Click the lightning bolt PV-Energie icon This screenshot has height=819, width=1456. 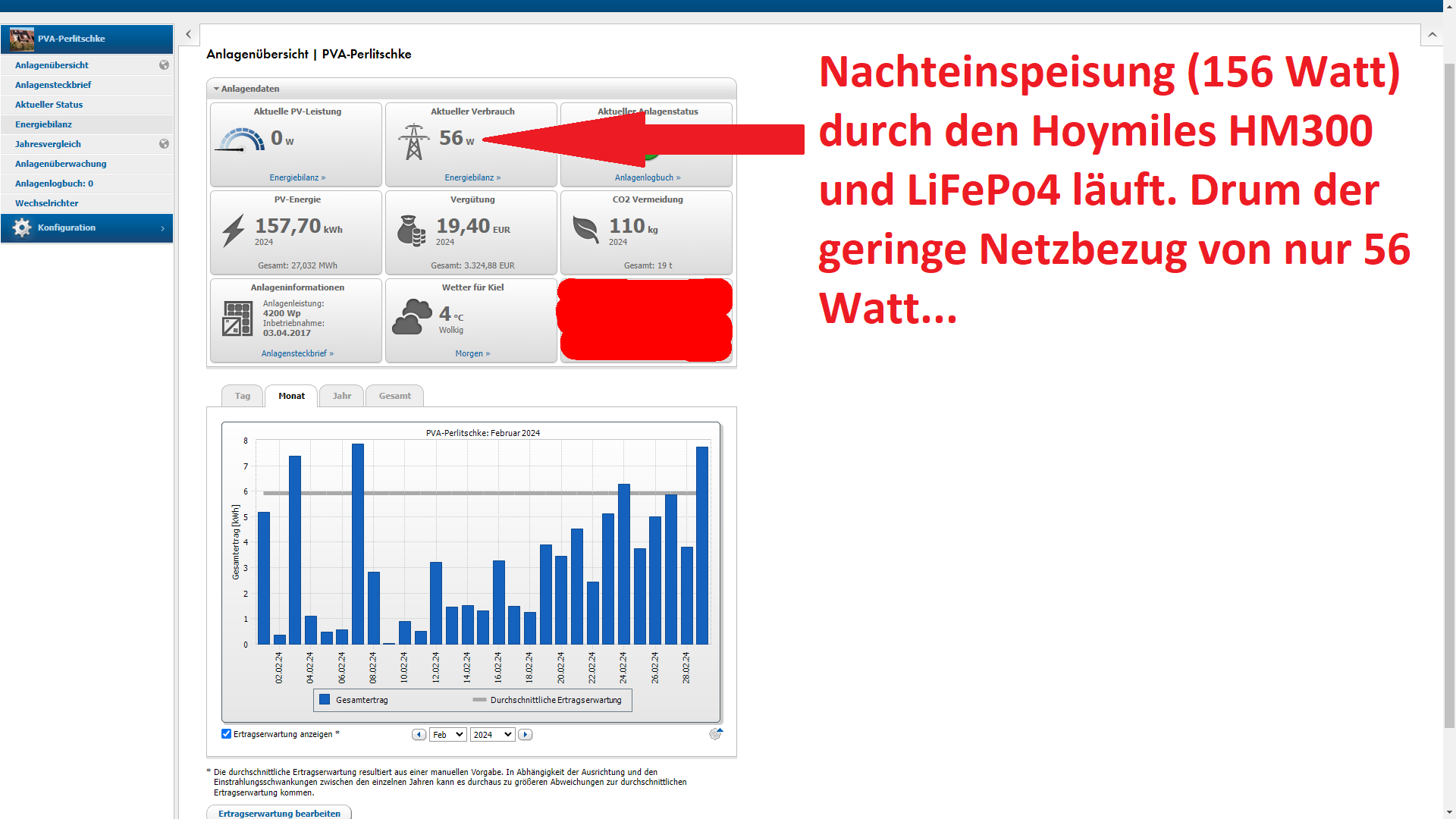pyautogui.click(x=233, y=231)
